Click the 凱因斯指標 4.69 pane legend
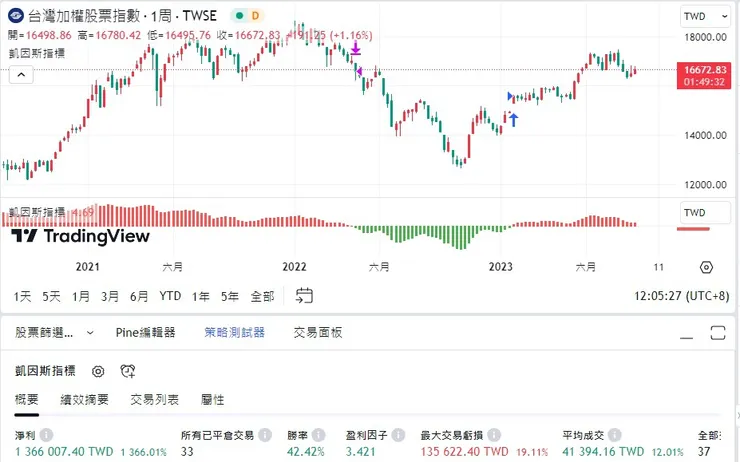The height and width of the screenshot is (462, 740). click(x=52, y=212)
